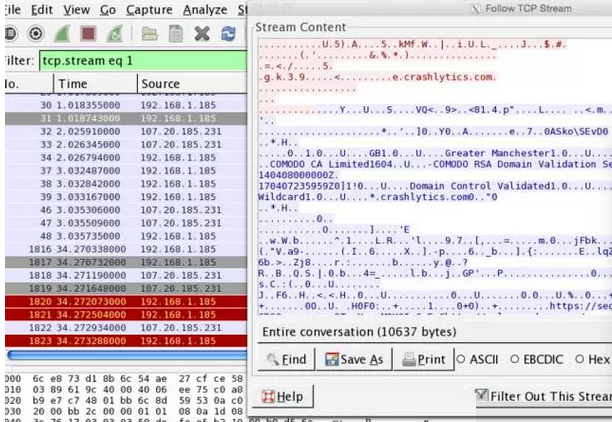Select packet row 1818 at 34.271190000
The height and width of the screenshot is (422, 612).
(x=126, y=275)
